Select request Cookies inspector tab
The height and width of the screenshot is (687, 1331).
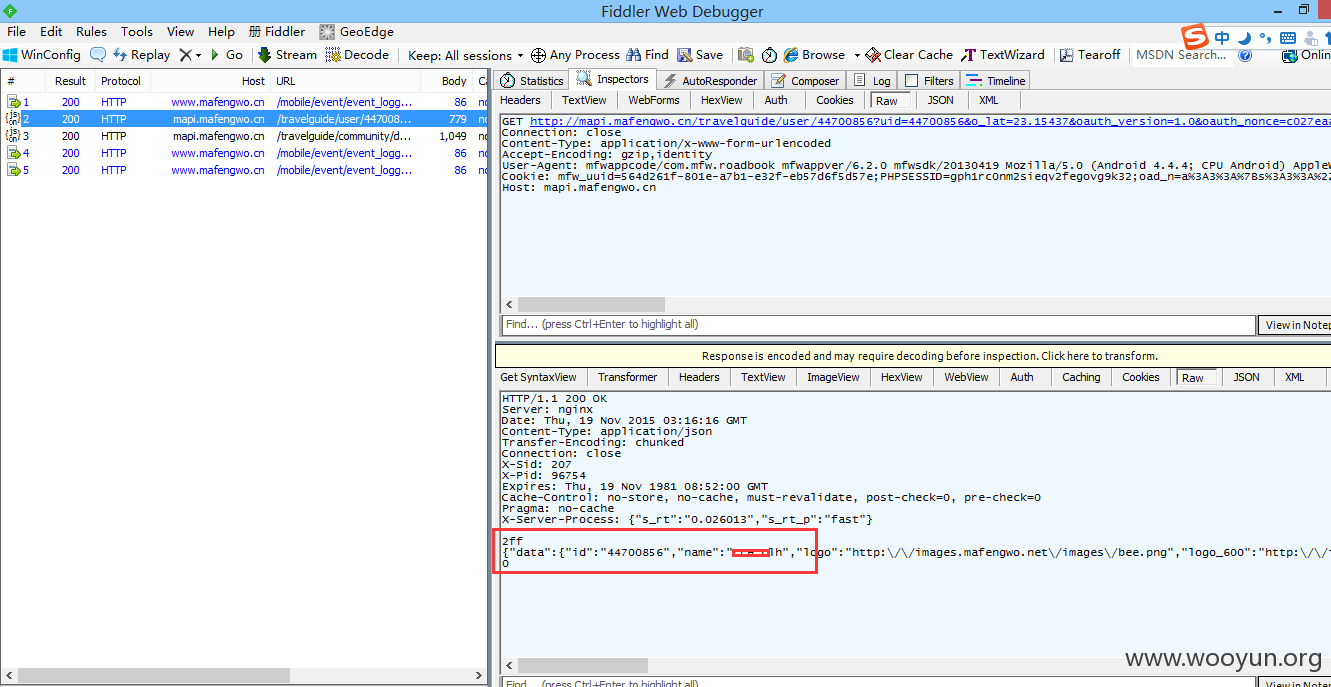tap(835, 100)
